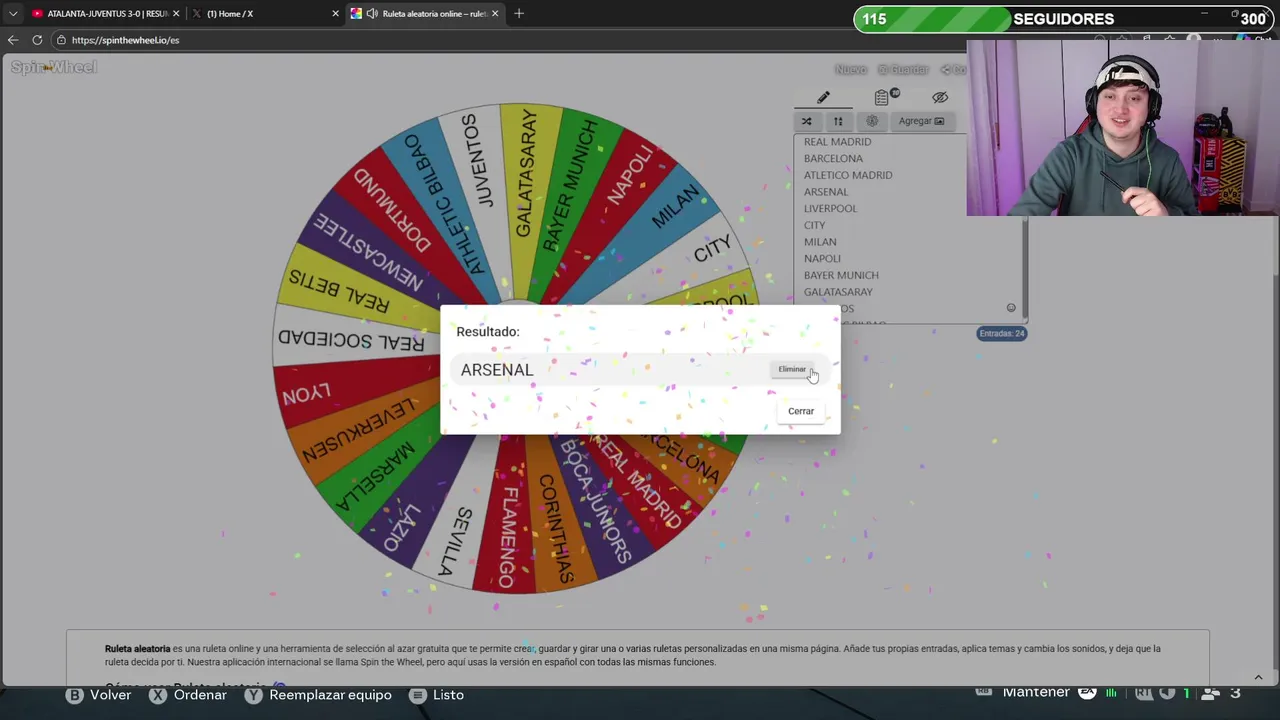Open the results clipboard tab

882,97
